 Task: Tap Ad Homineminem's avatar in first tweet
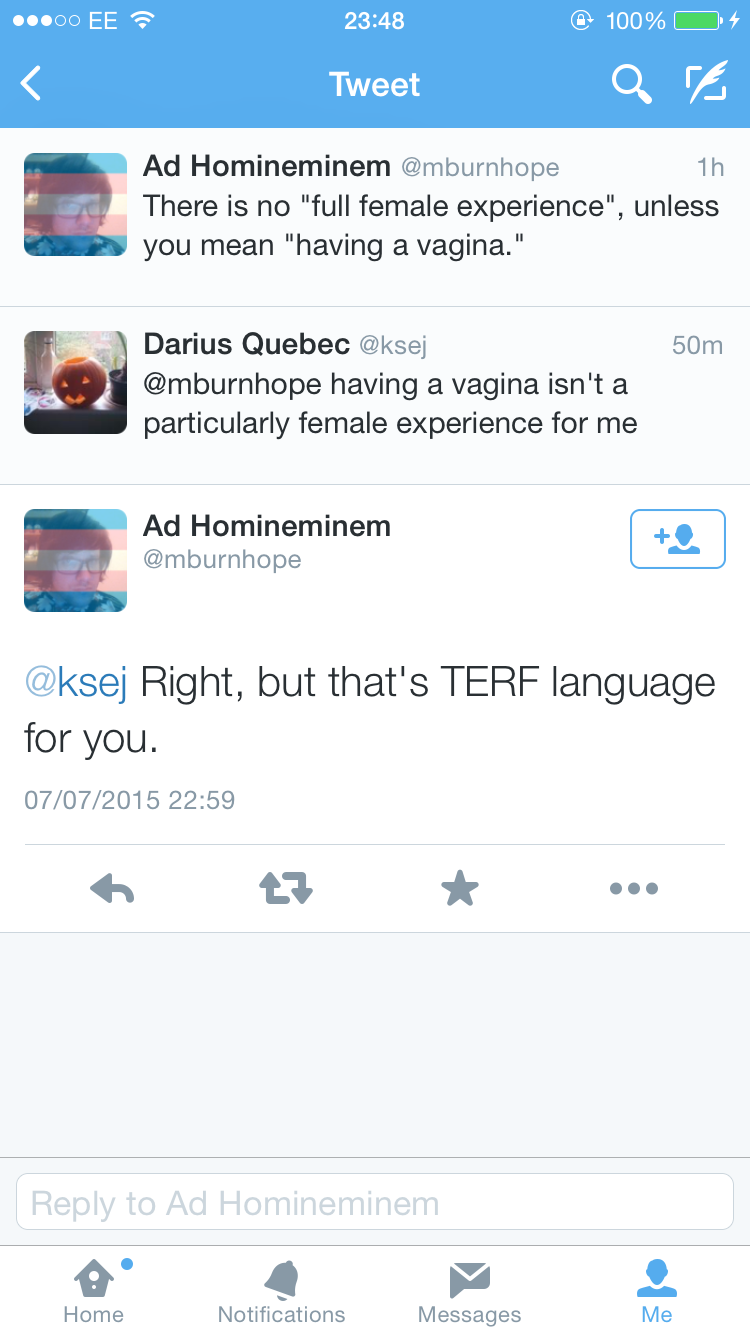pos(75,204)
